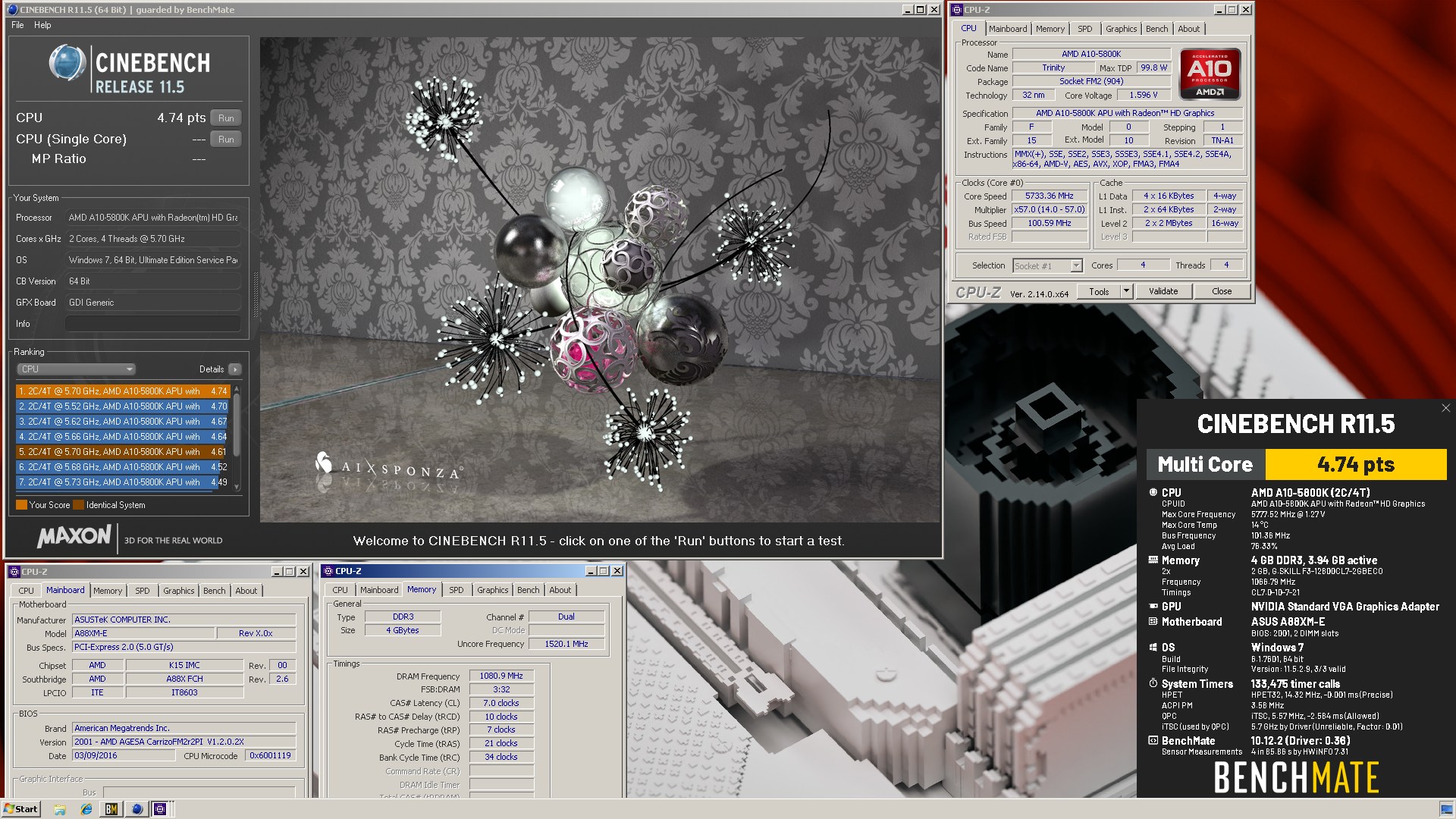Switch to Cinebench via its blue sphere taskbar icon
Viewport: 1456px width, 819px height.
click(x=136, y=809)
